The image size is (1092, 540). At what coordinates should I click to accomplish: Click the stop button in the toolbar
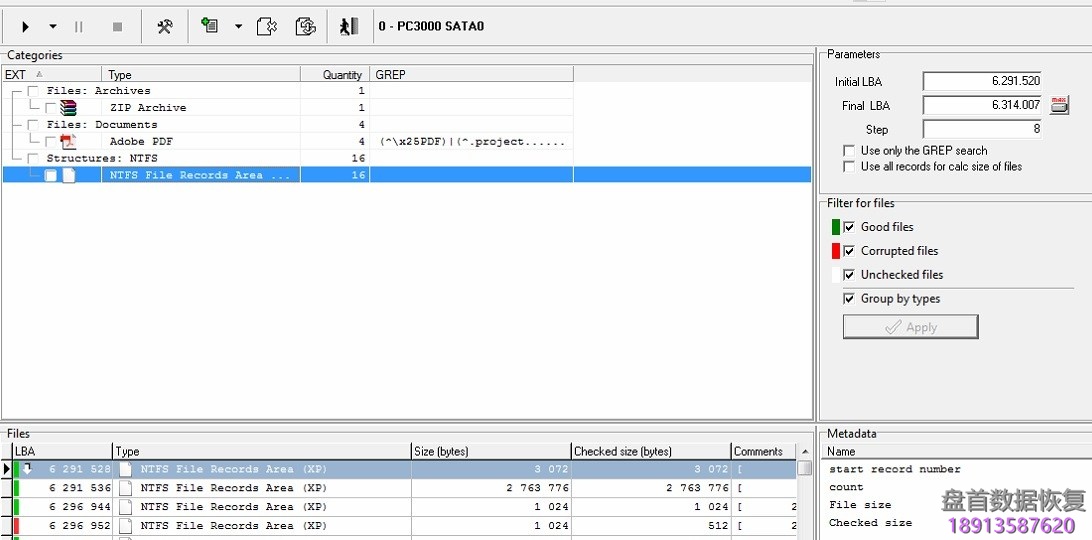tap(118, 26)
